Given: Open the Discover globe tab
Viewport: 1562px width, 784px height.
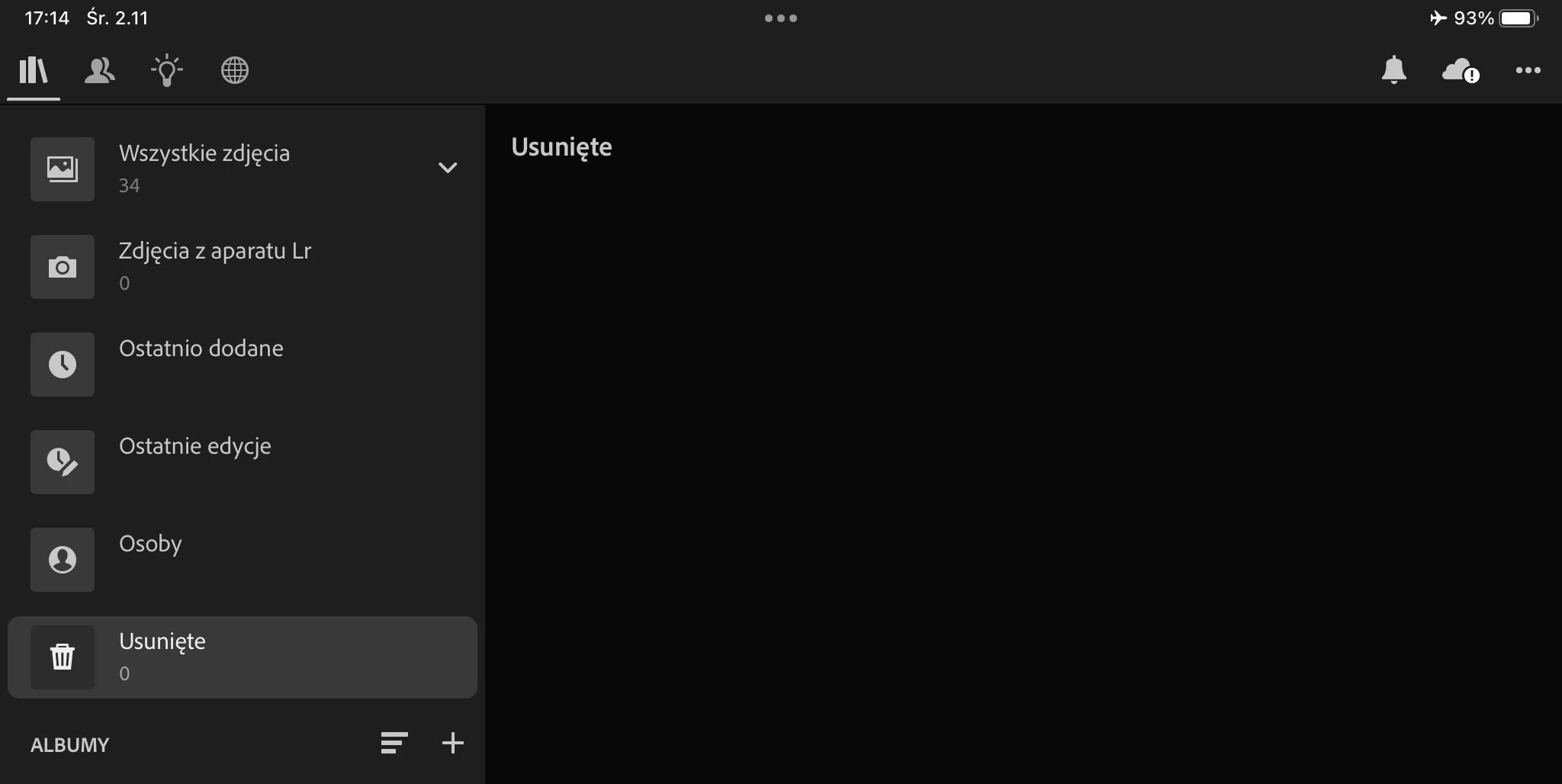Looking at the screenshot, I should click(235, 70).
